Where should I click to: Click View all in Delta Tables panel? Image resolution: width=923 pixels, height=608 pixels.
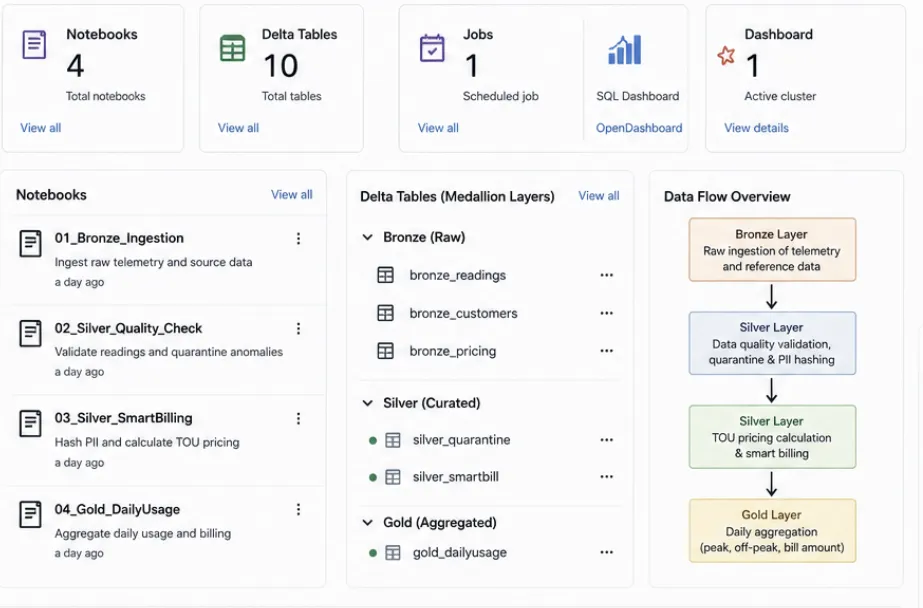point(599,196)
